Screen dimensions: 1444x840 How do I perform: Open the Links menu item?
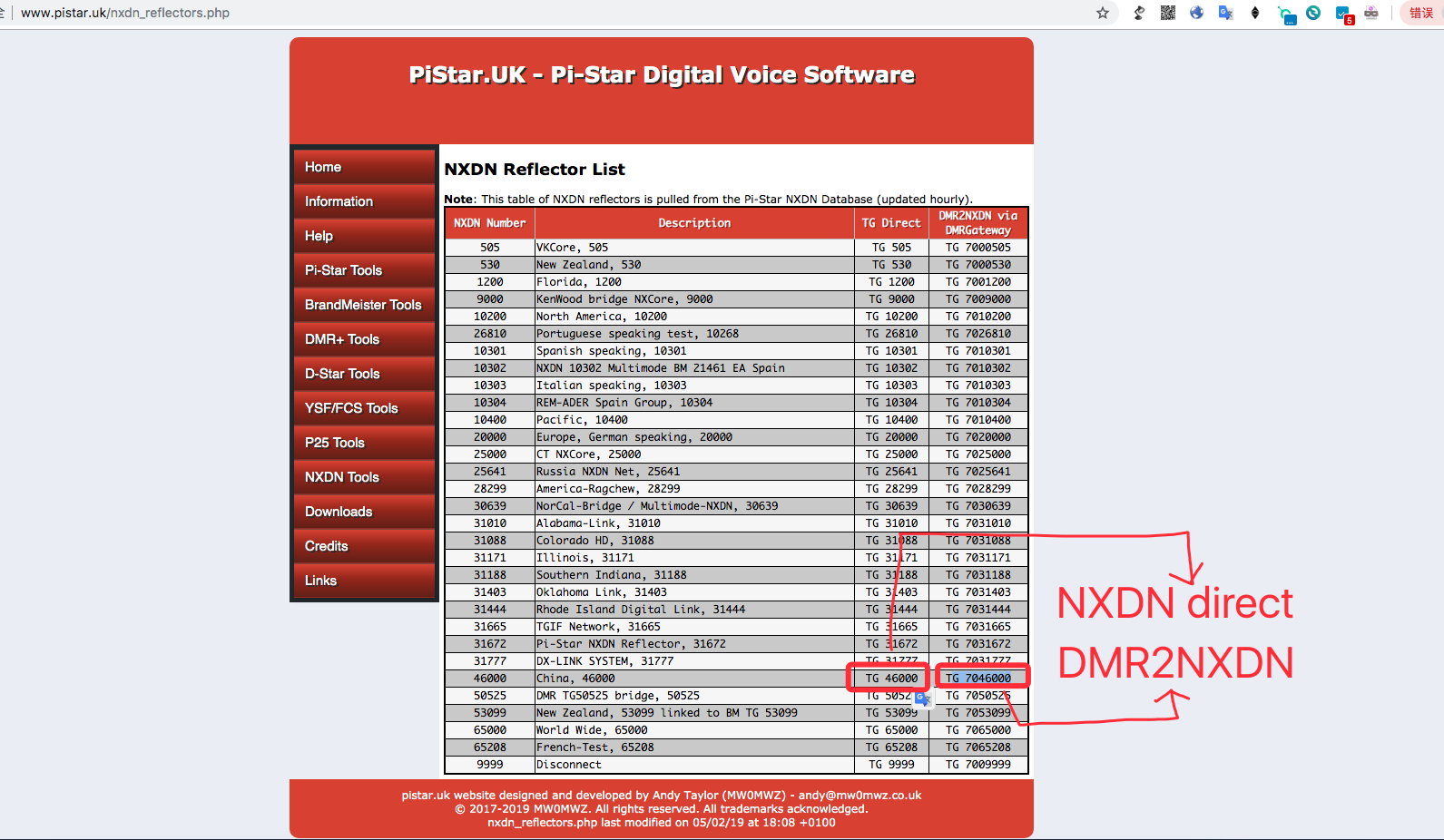(x=364, y=581)
